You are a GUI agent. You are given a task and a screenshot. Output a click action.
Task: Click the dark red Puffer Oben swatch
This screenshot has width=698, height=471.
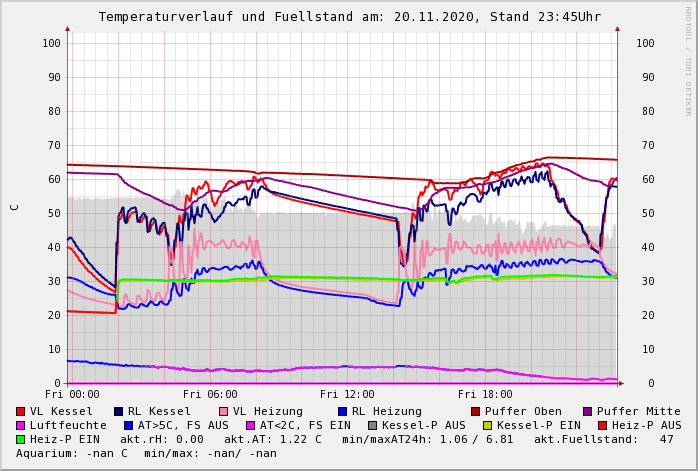(475, 411)
